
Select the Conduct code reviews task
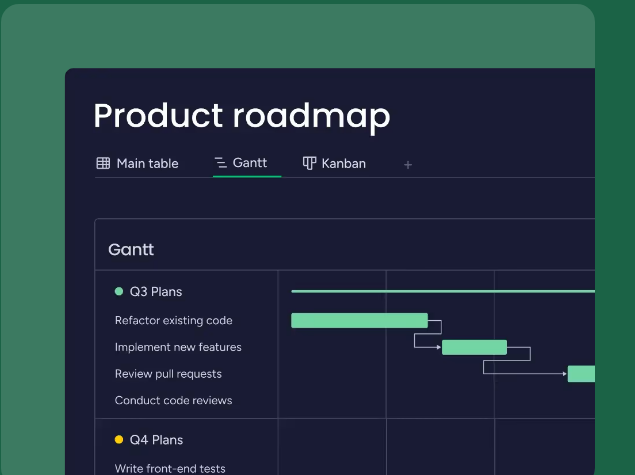tap(173, 400)
